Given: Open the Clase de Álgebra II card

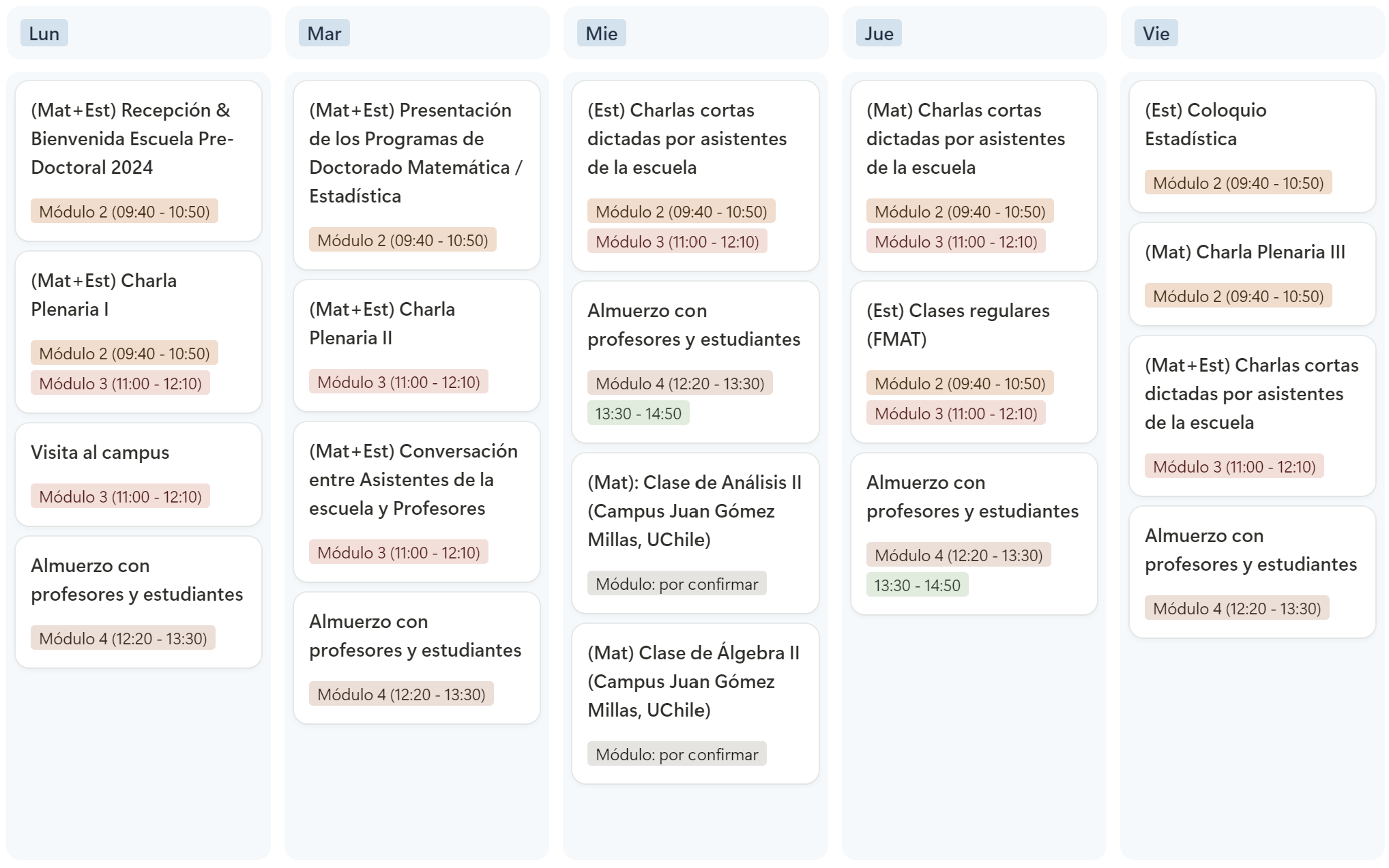Looking at the screenshot, I should (695, 704).
